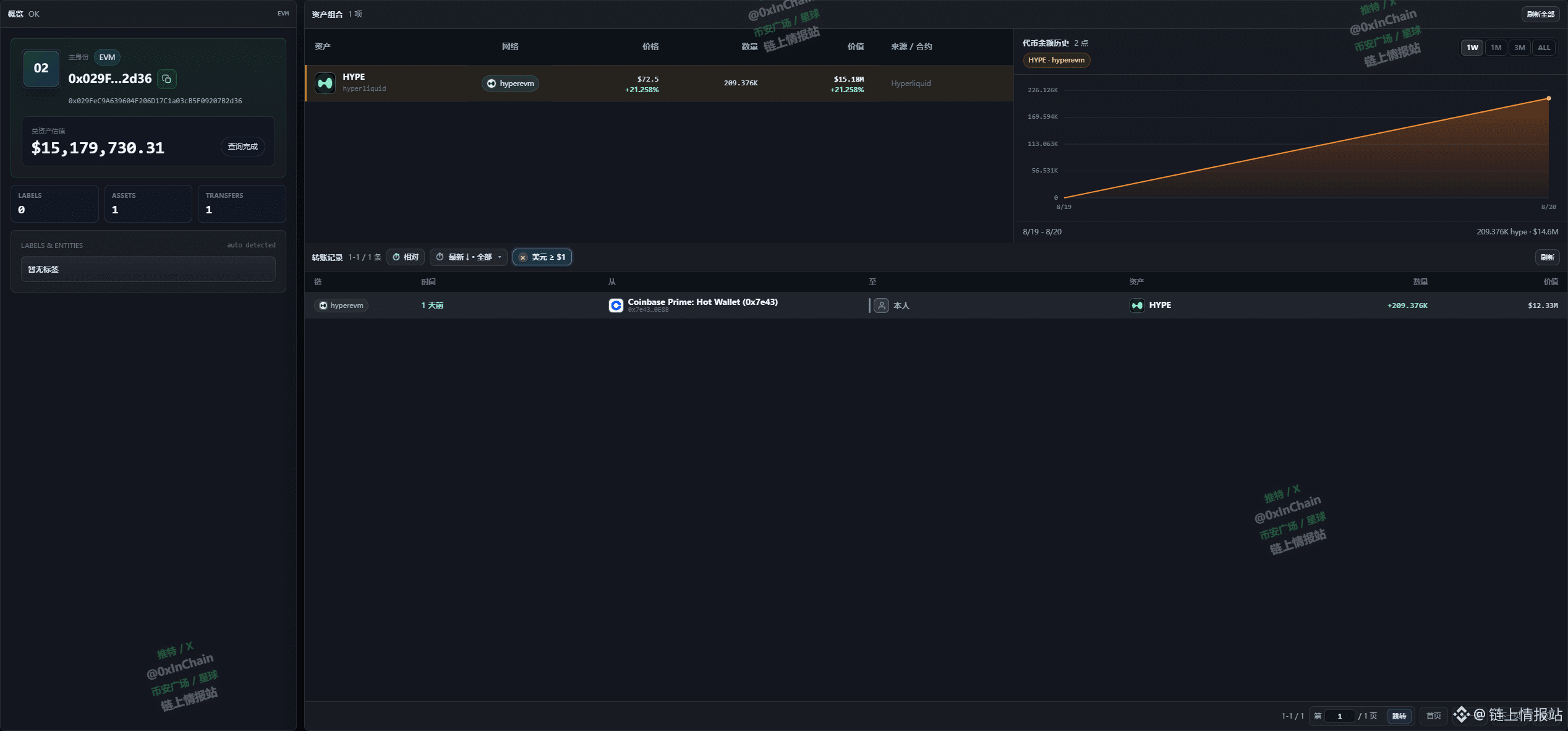Click the 刷新全部 refresh all button

pyautogui.click(x=1541, y=14)
